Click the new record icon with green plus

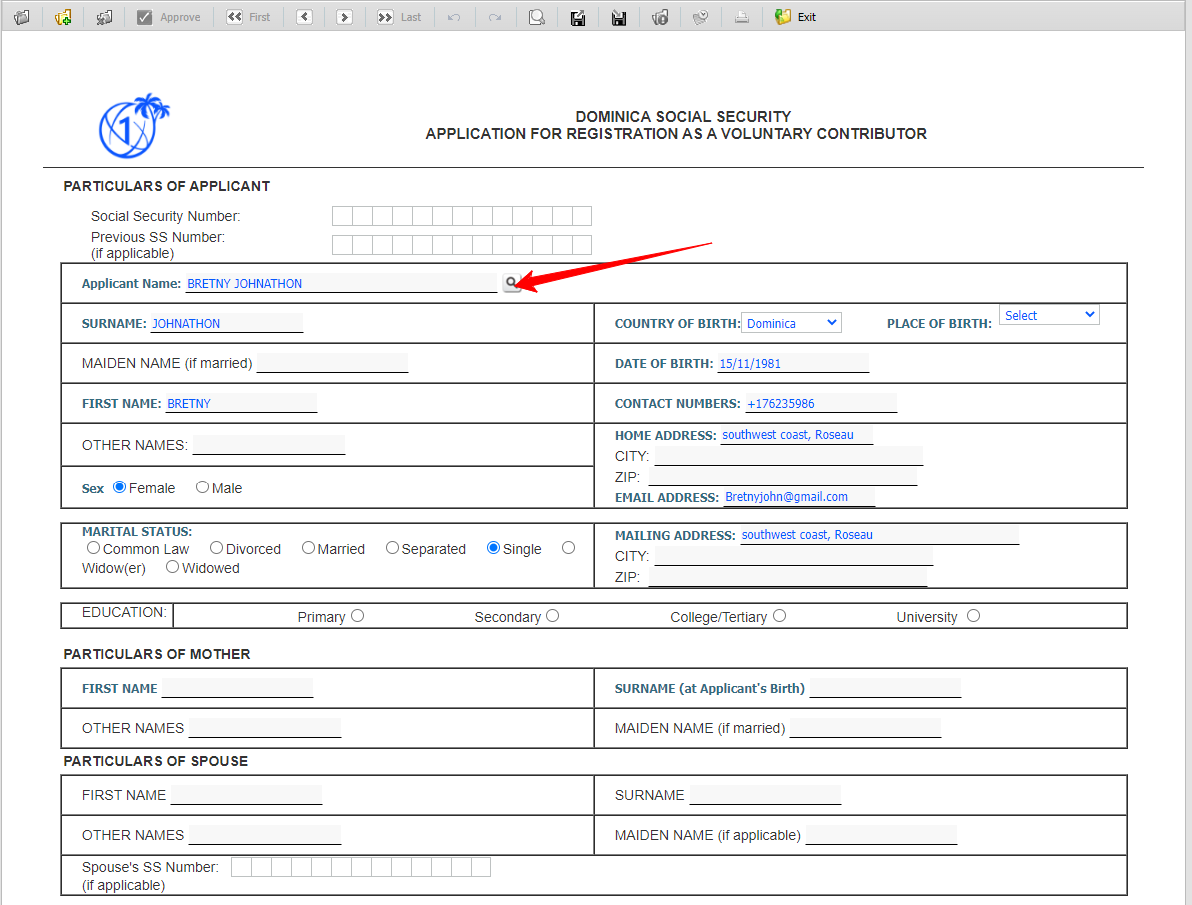tap(63, 17)
